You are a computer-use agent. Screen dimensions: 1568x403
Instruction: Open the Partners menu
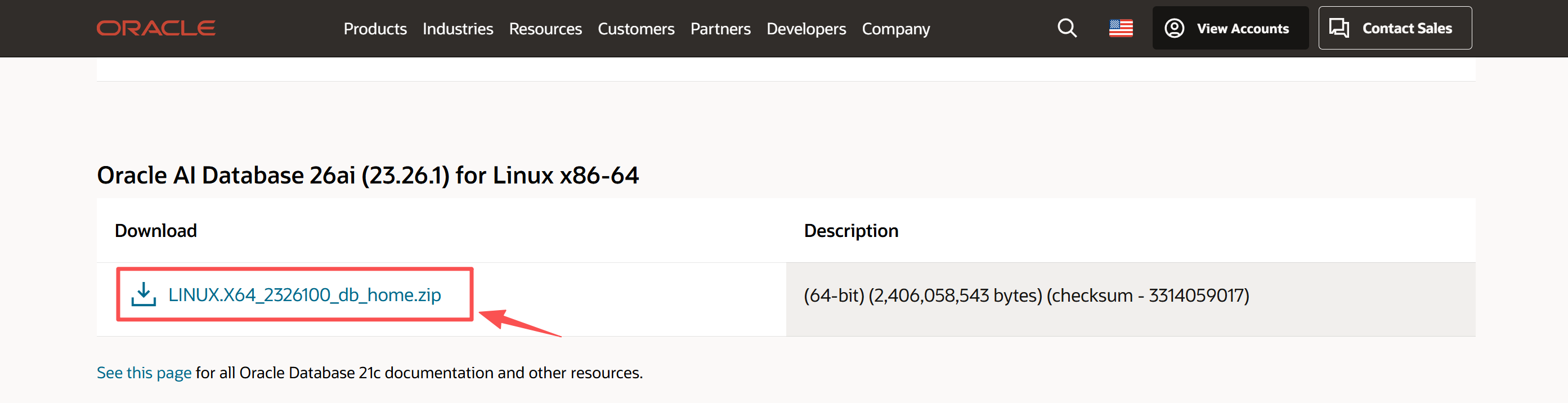pyautogui.click(x=720, y=29)
